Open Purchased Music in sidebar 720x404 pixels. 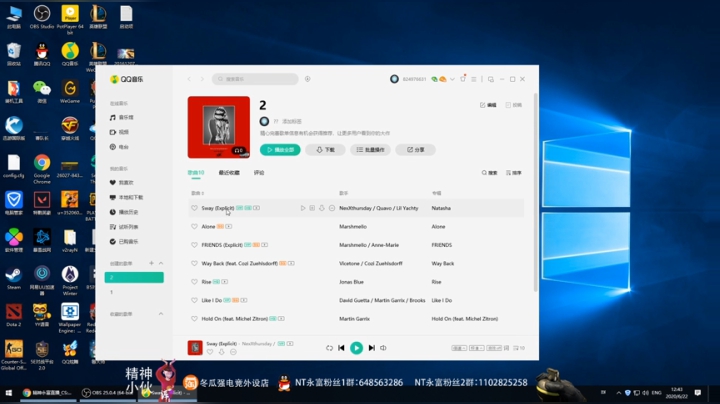click(124, 241)
